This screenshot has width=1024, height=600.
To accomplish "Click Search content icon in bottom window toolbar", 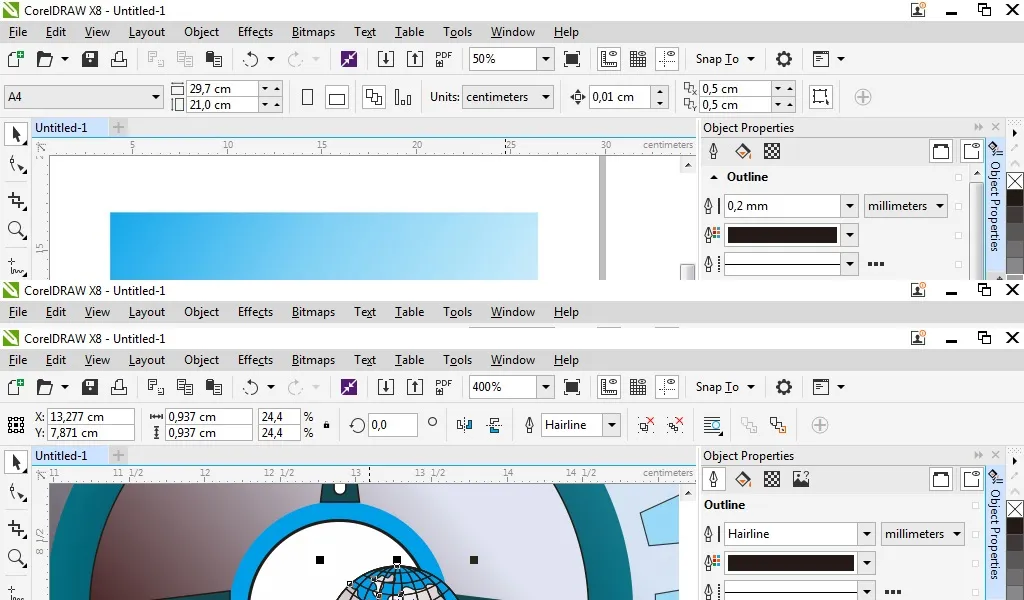I will (x=349, y=387).
